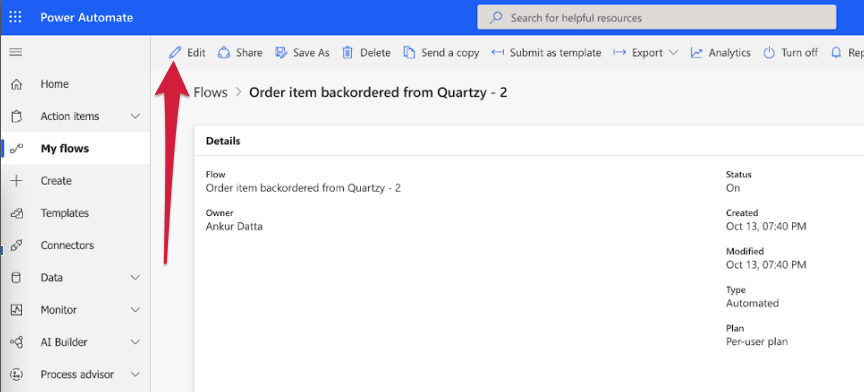Expand the Data section chevron
Screen dimensions: 864x392
click(x=135, y=278)
